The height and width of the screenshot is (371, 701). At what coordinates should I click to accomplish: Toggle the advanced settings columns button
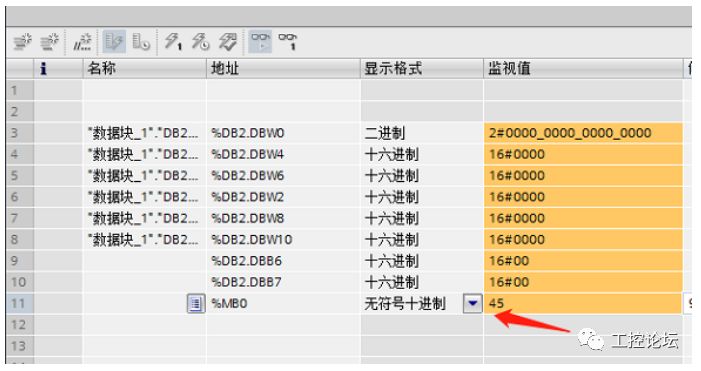140,42
